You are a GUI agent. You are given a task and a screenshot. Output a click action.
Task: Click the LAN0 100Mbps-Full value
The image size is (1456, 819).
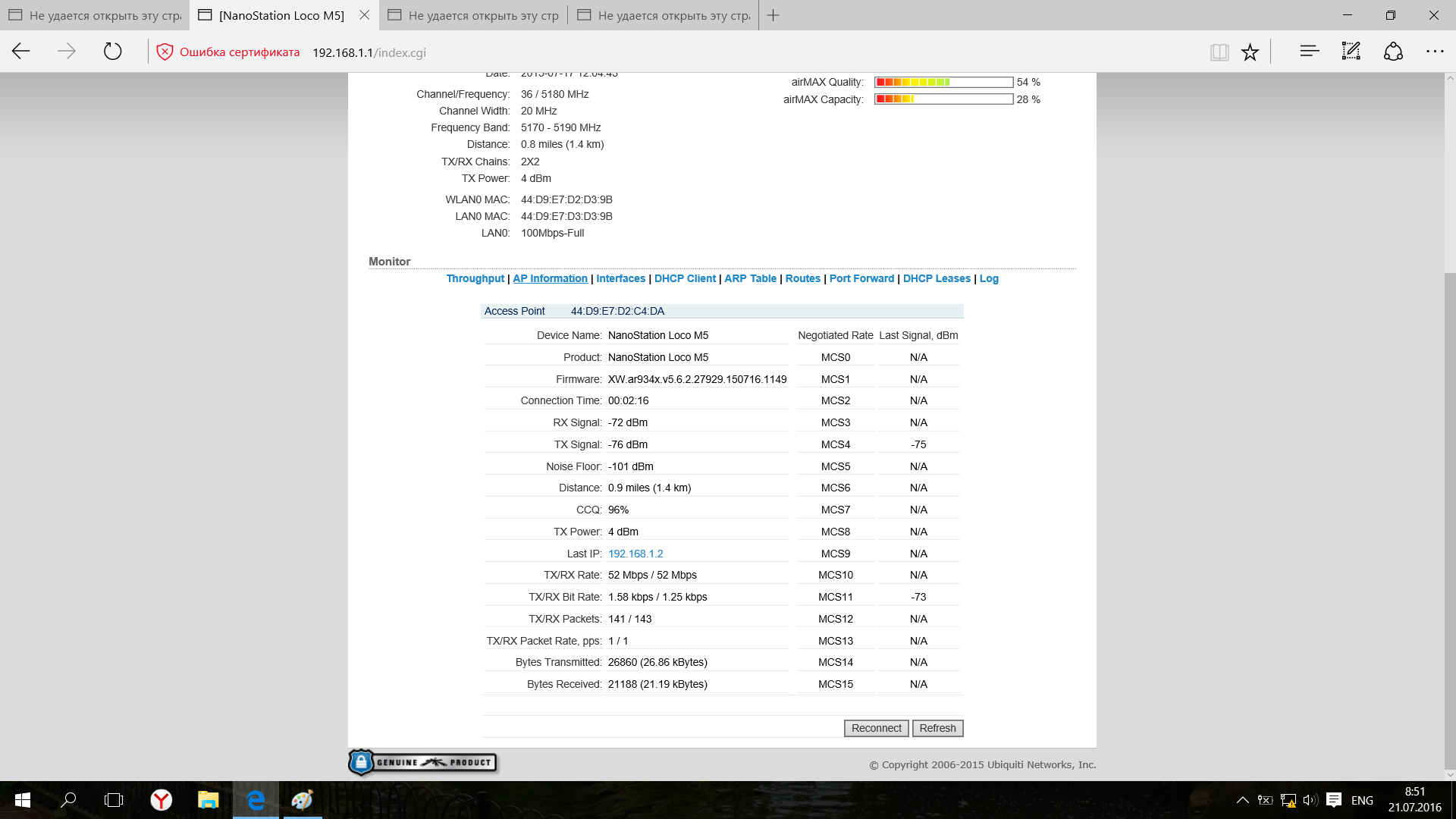[x=552, y=233]
